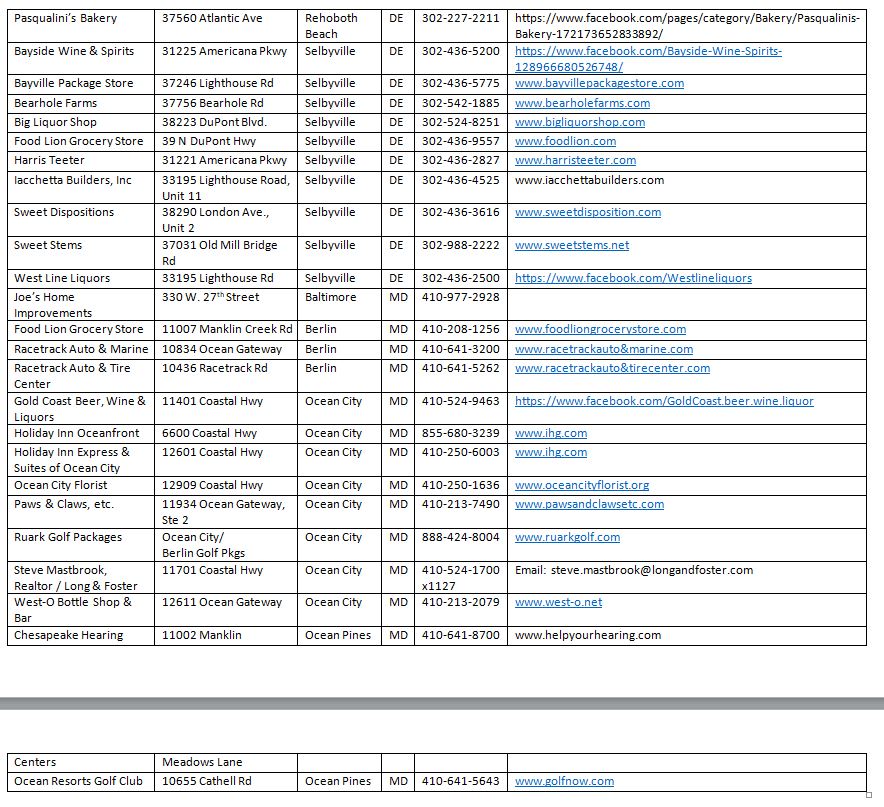
Task: Click Ocean Resorts Golf Club cell
Action: tap(81, 782)
